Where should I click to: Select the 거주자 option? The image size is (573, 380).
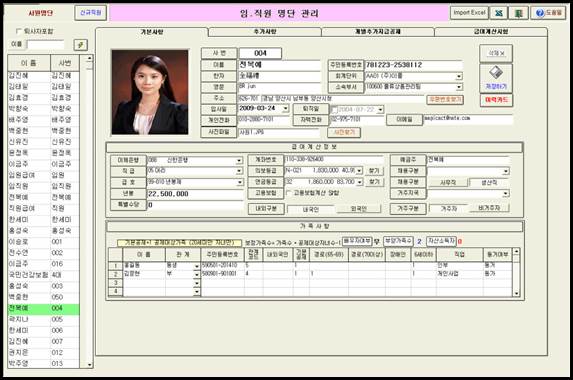coord(448,208)
